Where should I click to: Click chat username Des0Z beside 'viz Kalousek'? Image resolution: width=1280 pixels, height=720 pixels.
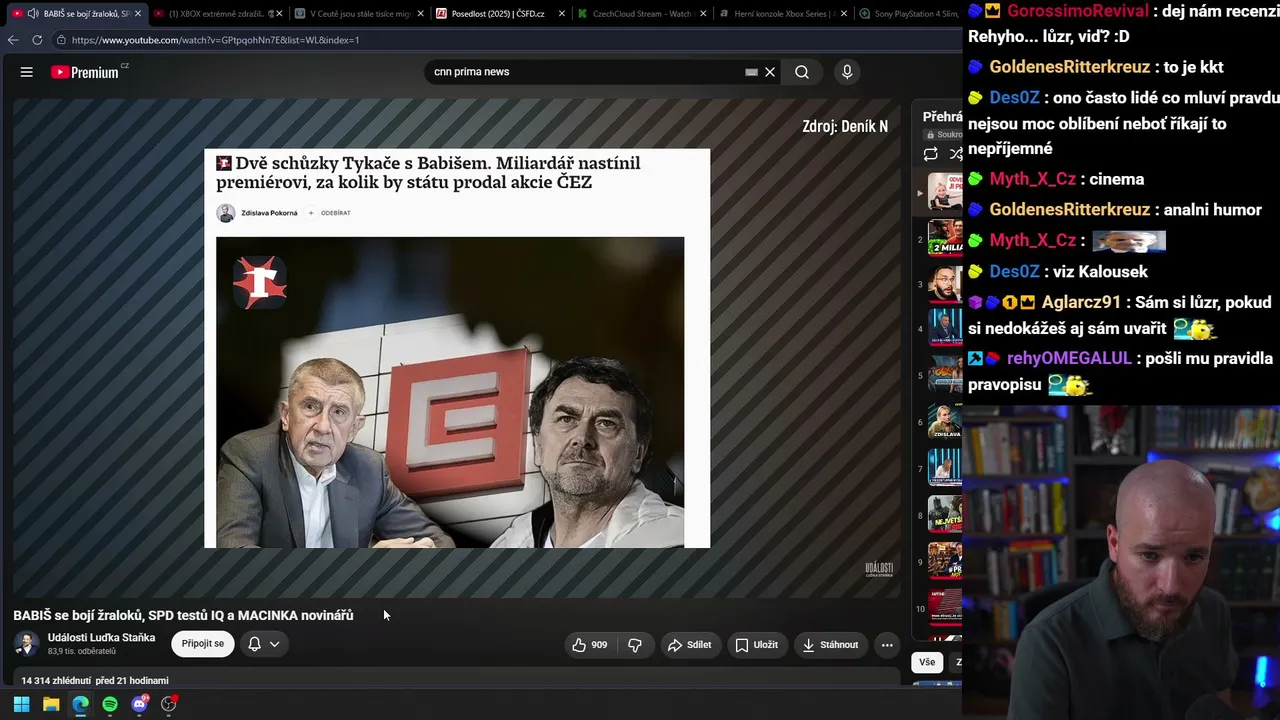pyautogui.click(x=1015, y=271)
